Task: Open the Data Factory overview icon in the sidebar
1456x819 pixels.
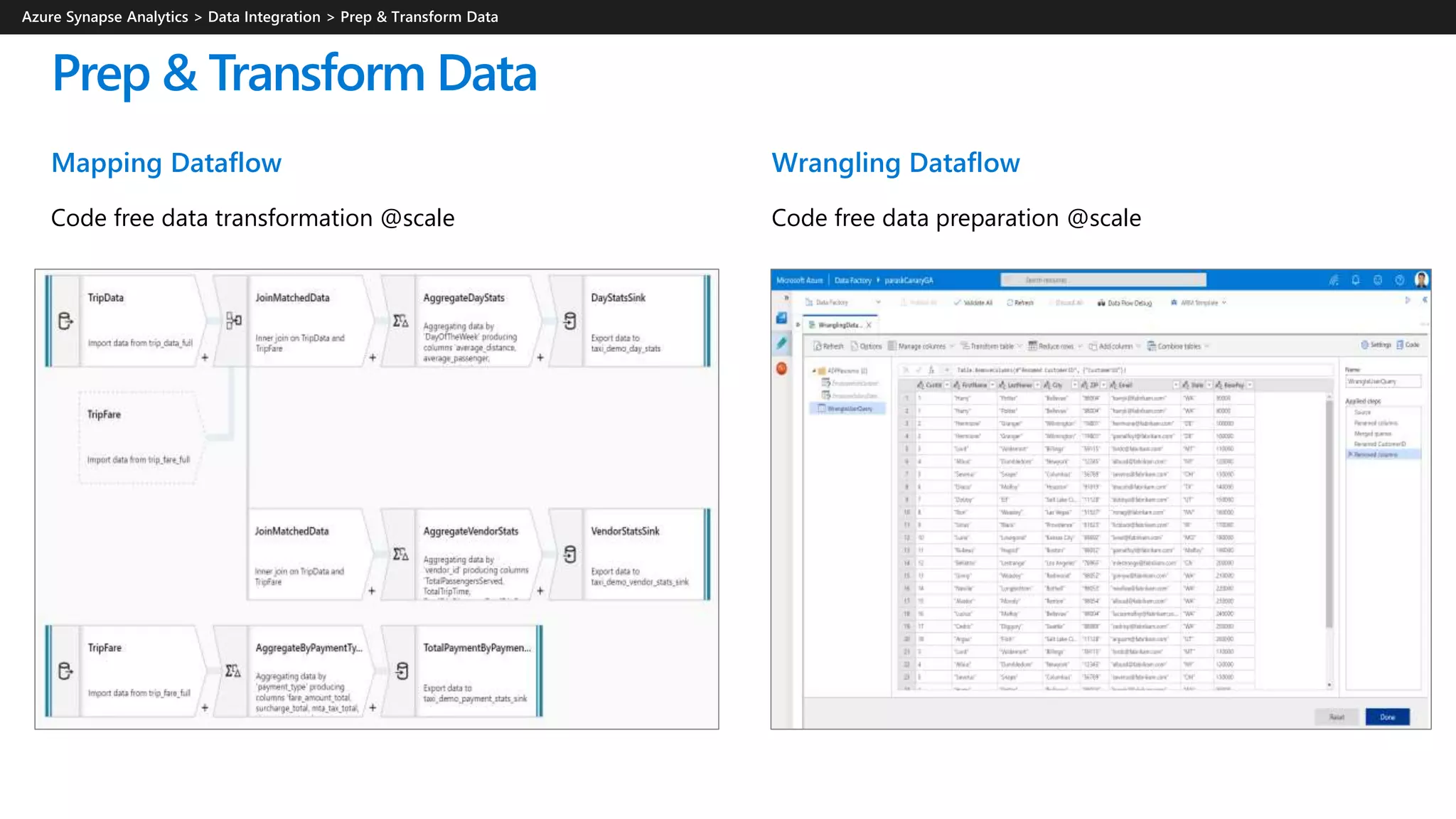Action: [x=782, y=318]
